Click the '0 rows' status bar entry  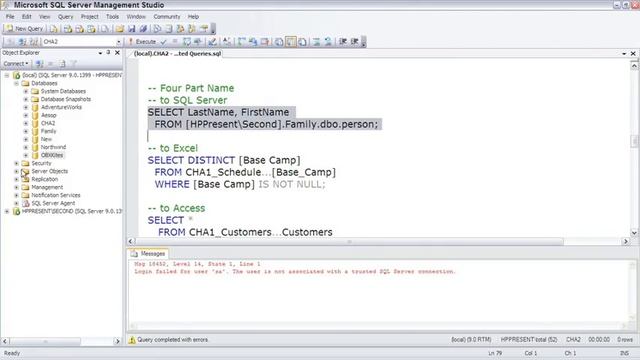click(624, 340)
